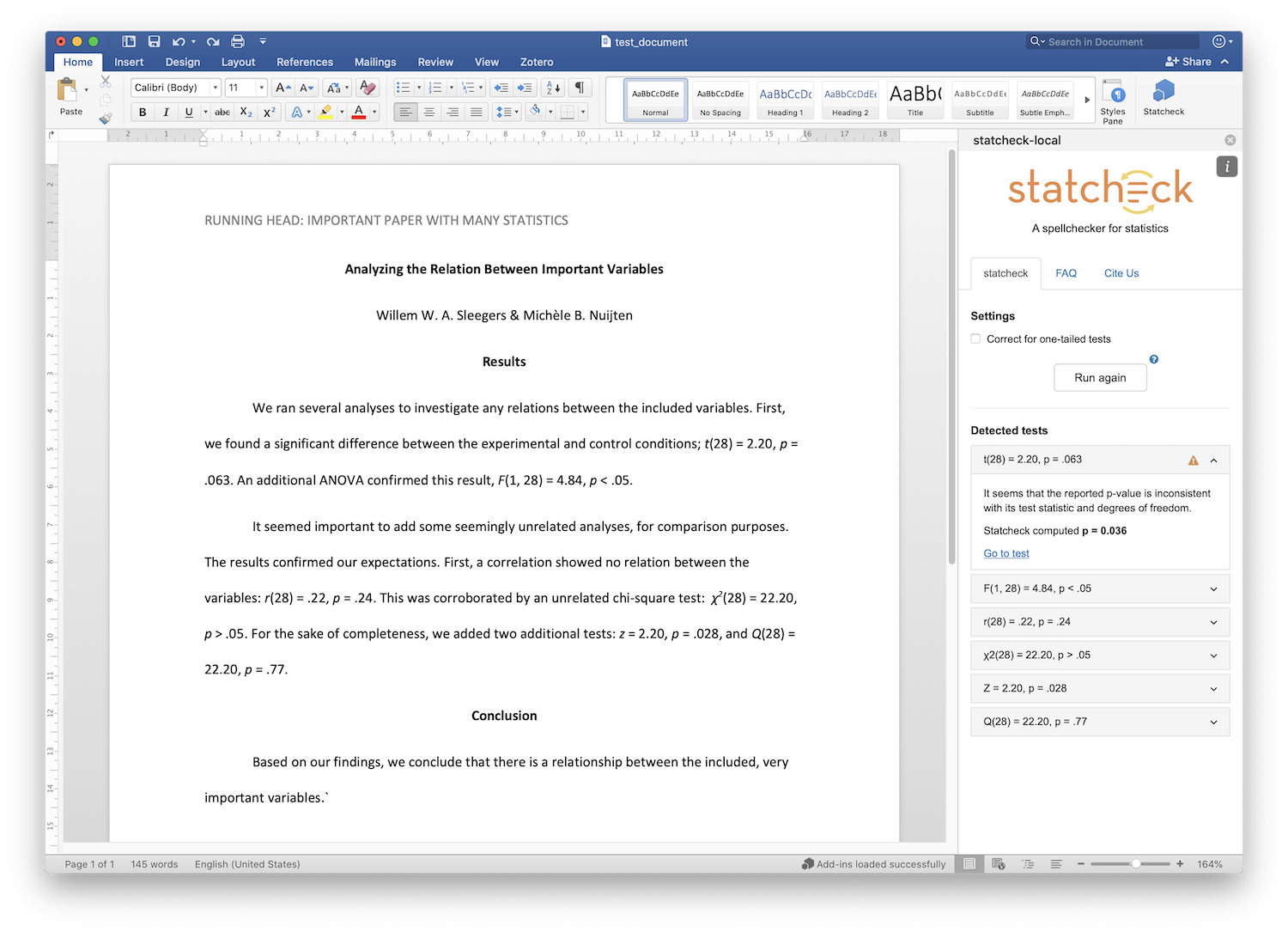Enable Correct for one-tailed tests checkbox
Image resolution: width=1288 pixels, height=933 pixels.
pos(975,338)
